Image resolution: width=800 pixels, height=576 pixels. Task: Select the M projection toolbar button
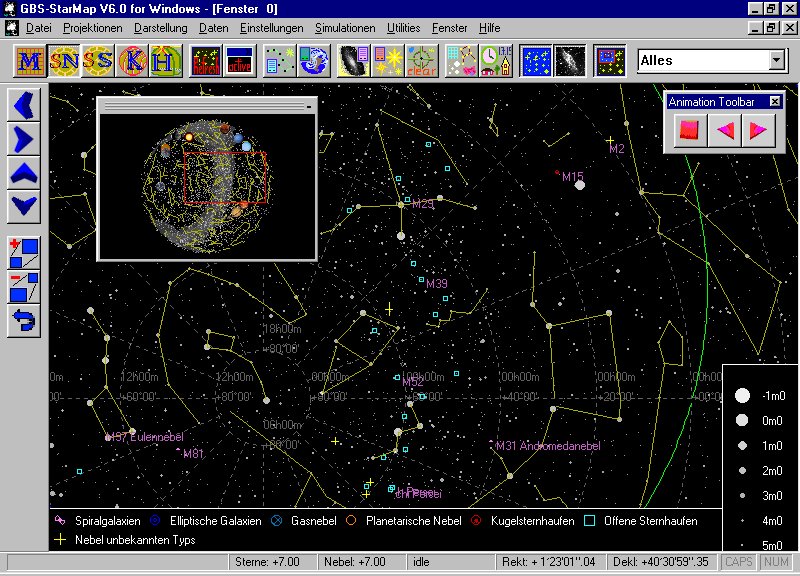(31, 61)
